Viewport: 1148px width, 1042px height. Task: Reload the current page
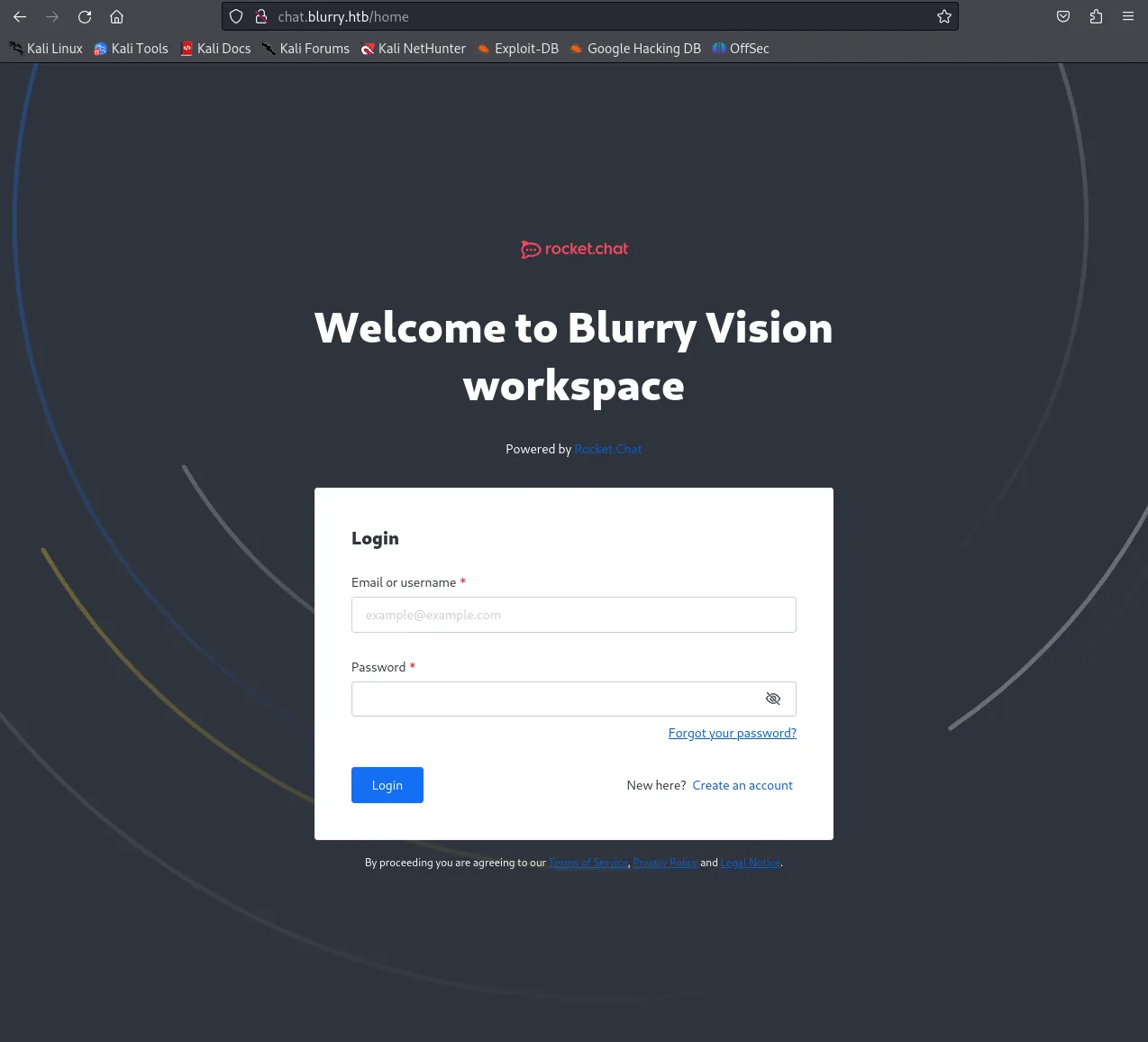85,16
